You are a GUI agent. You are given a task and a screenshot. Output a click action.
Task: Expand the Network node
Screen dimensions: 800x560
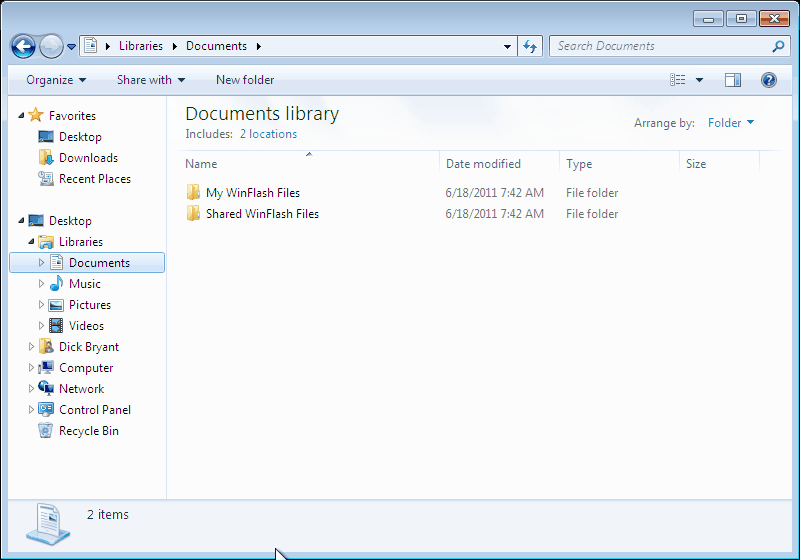point(31,389)
